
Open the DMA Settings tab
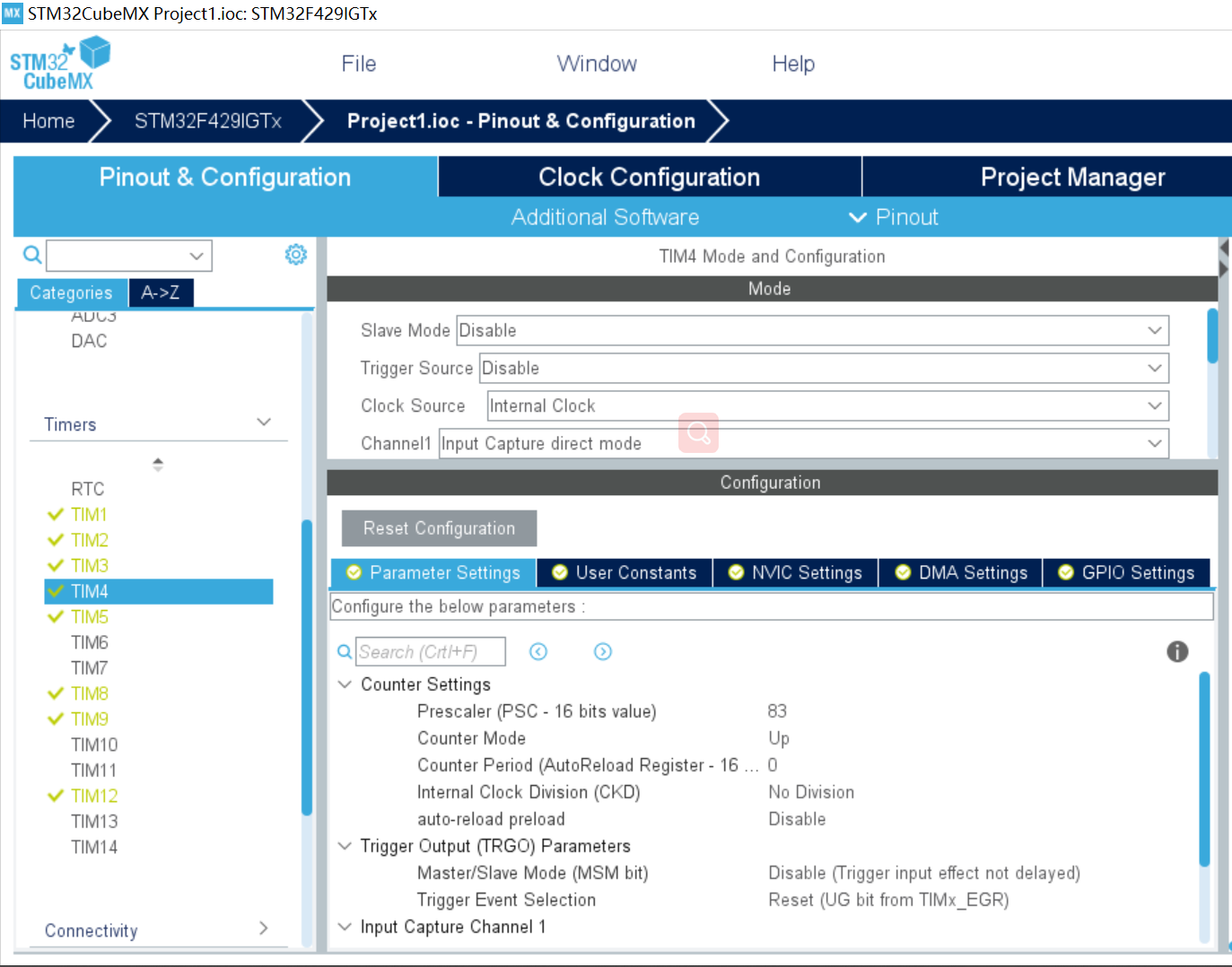click(961, 572)
